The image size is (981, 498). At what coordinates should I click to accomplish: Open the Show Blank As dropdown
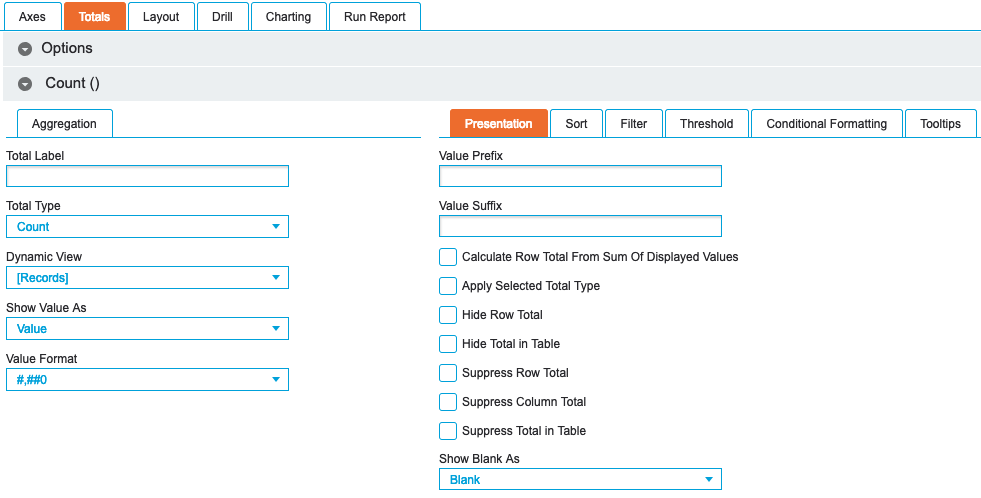pos(580,480)
